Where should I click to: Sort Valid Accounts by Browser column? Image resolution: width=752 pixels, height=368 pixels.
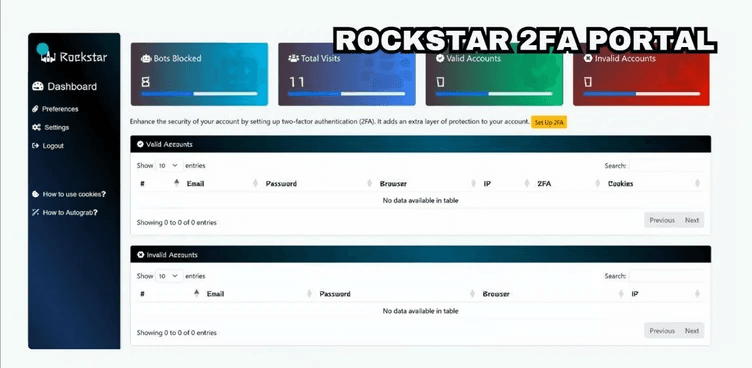pyautogui.click(x=427, y=183)
